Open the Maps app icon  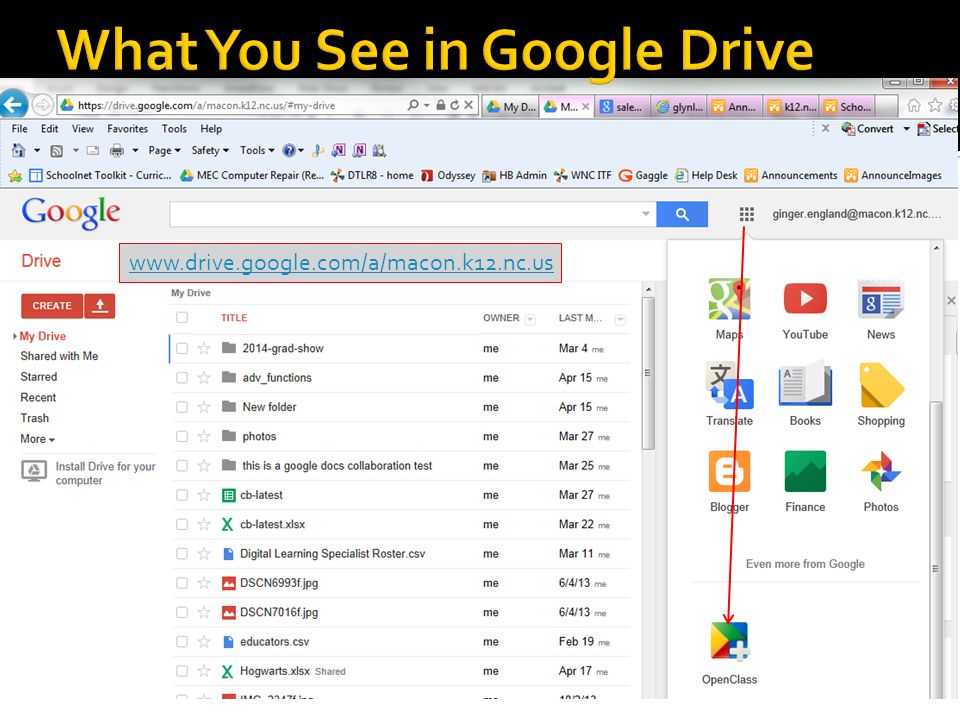729,299
